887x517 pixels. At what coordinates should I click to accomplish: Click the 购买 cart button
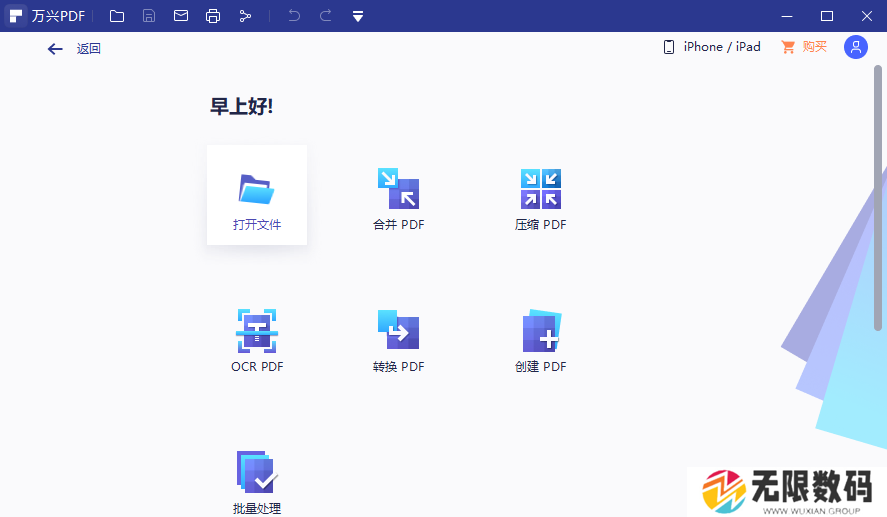804,47
